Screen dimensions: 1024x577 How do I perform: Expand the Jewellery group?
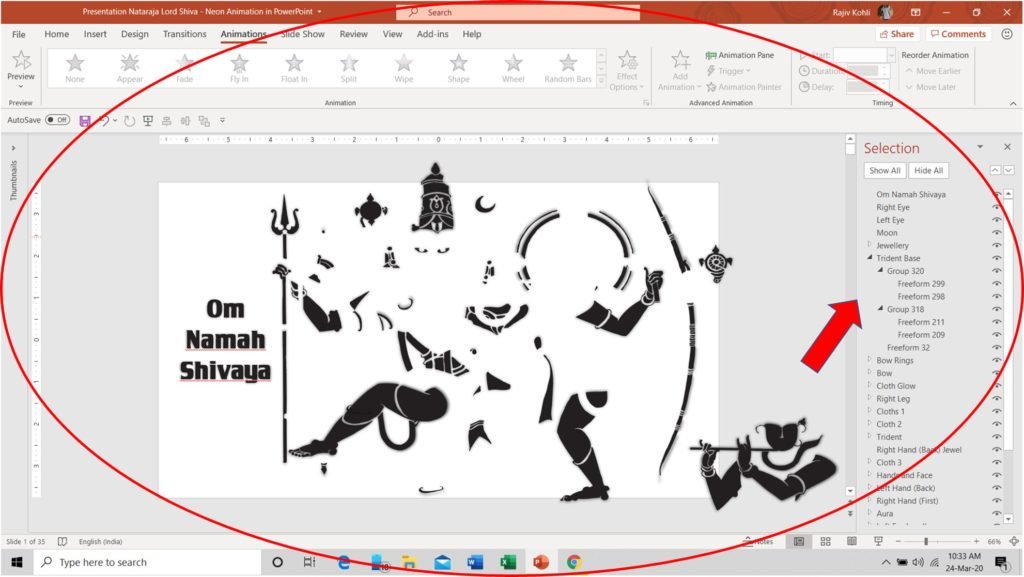click(869, 245)
